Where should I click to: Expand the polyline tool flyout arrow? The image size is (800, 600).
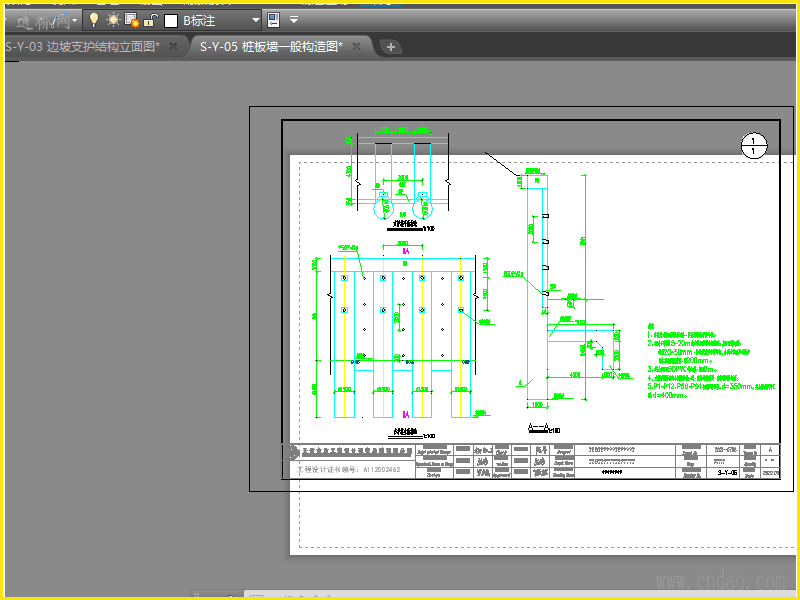(x=74, y=21)
